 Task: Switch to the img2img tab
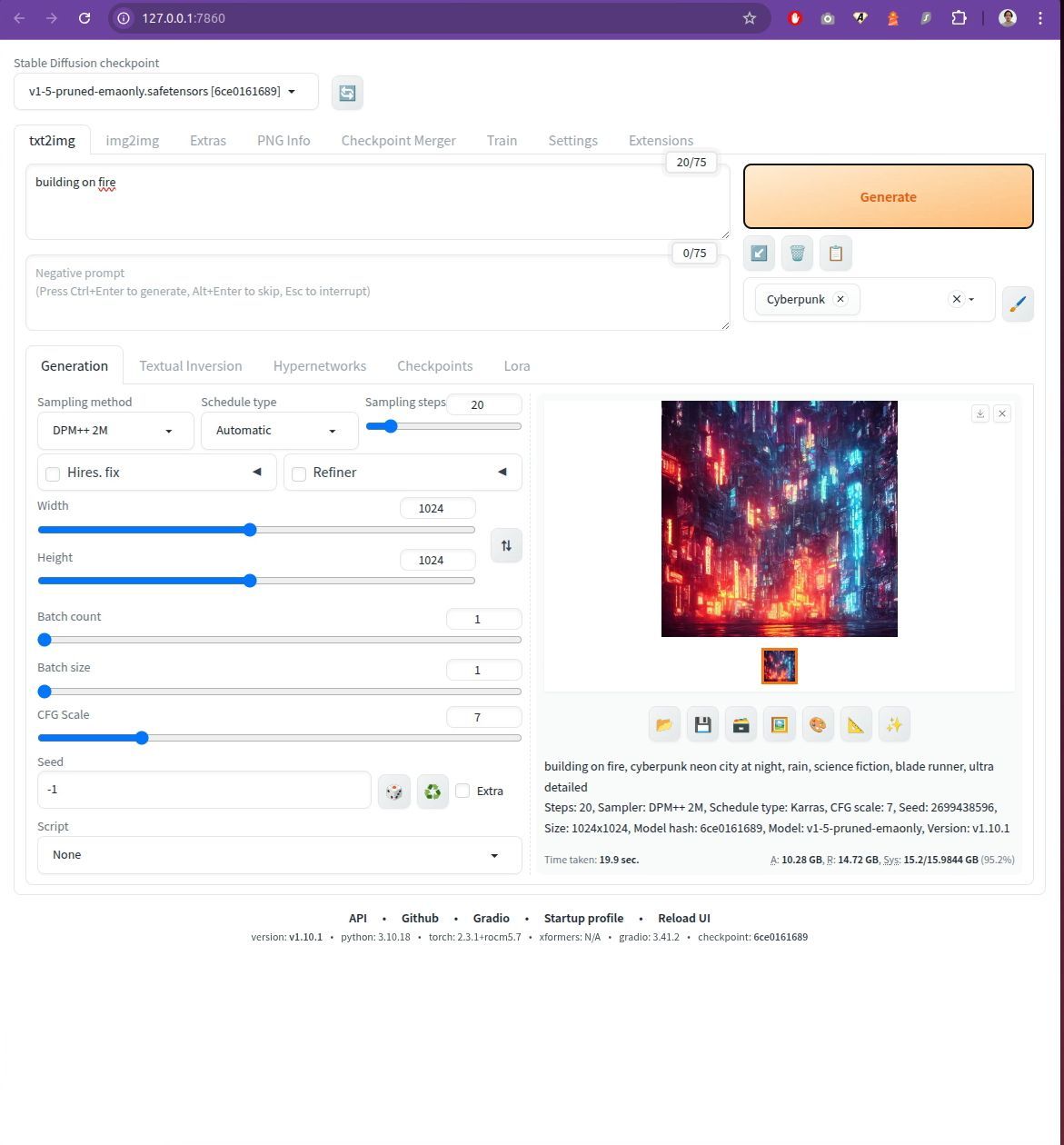(132, 140)
